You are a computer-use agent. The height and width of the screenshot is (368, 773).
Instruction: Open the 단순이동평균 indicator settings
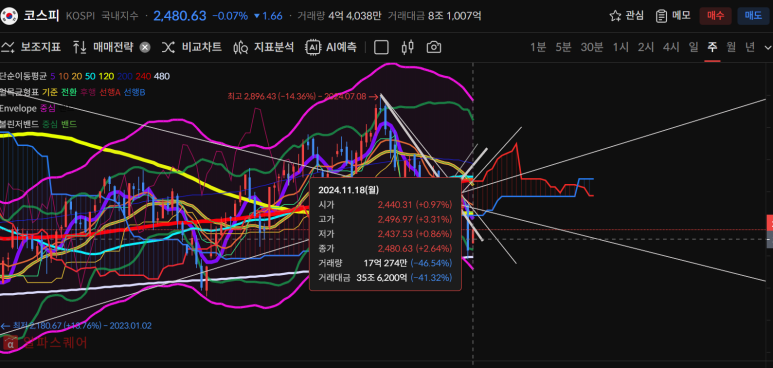23,76
